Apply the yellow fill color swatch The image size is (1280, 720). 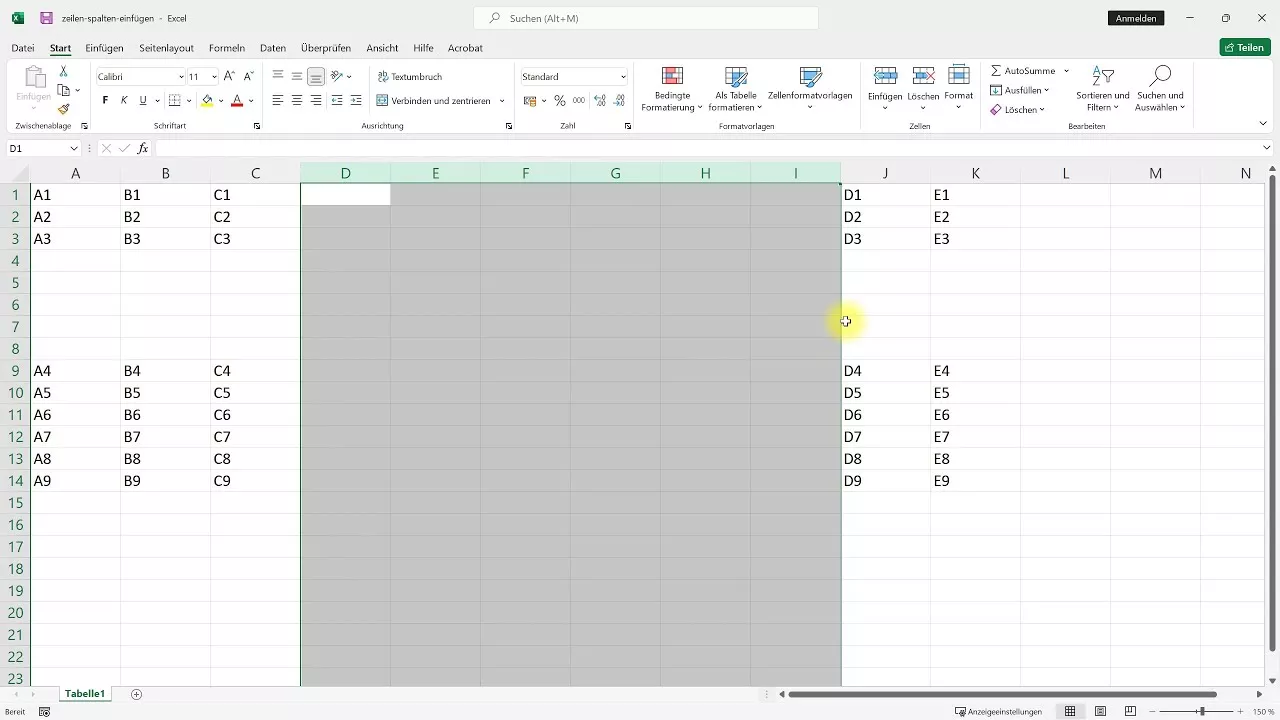(x=207, y=100)
